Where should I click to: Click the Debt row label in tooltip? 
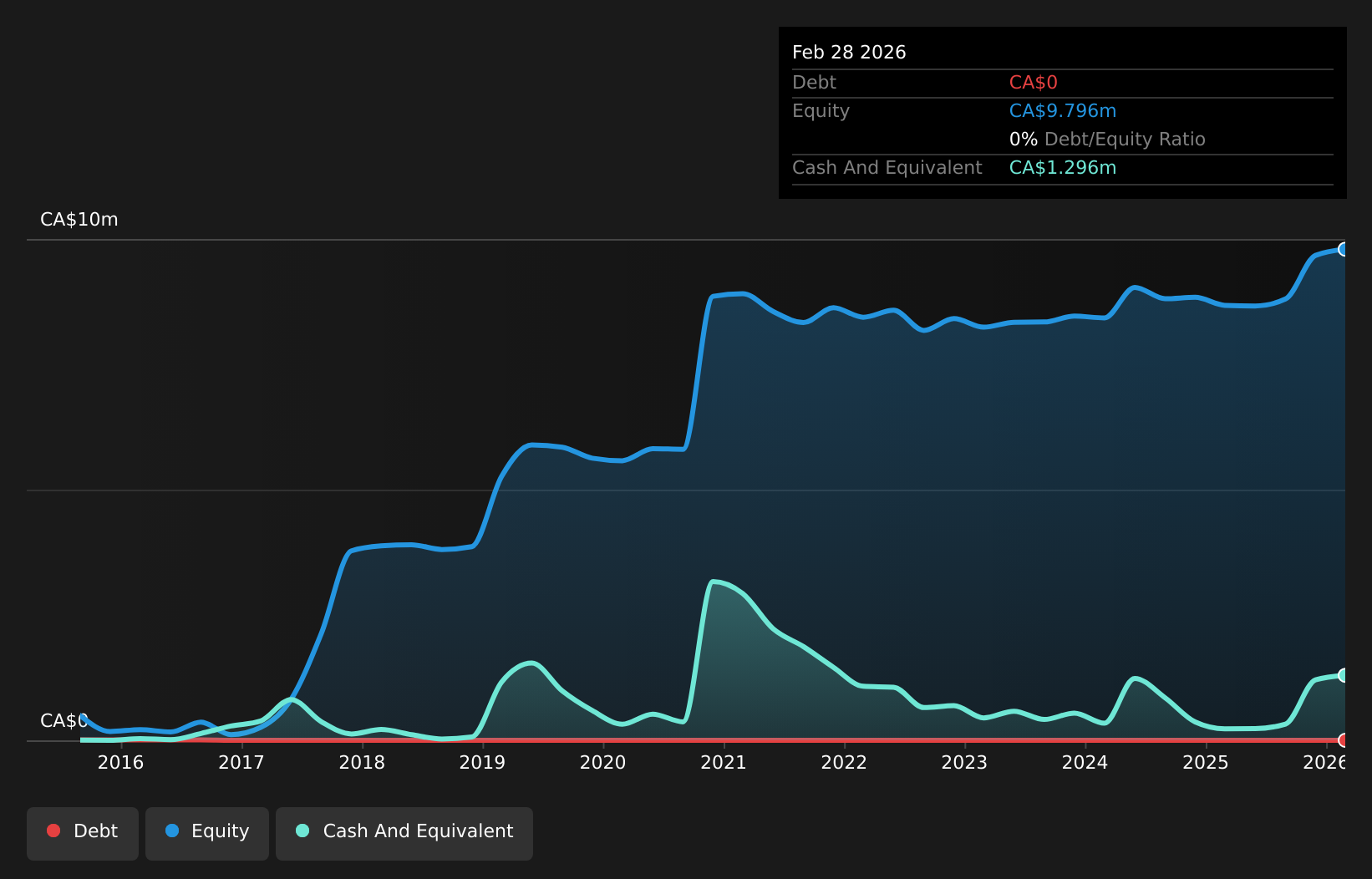point(814,83)
